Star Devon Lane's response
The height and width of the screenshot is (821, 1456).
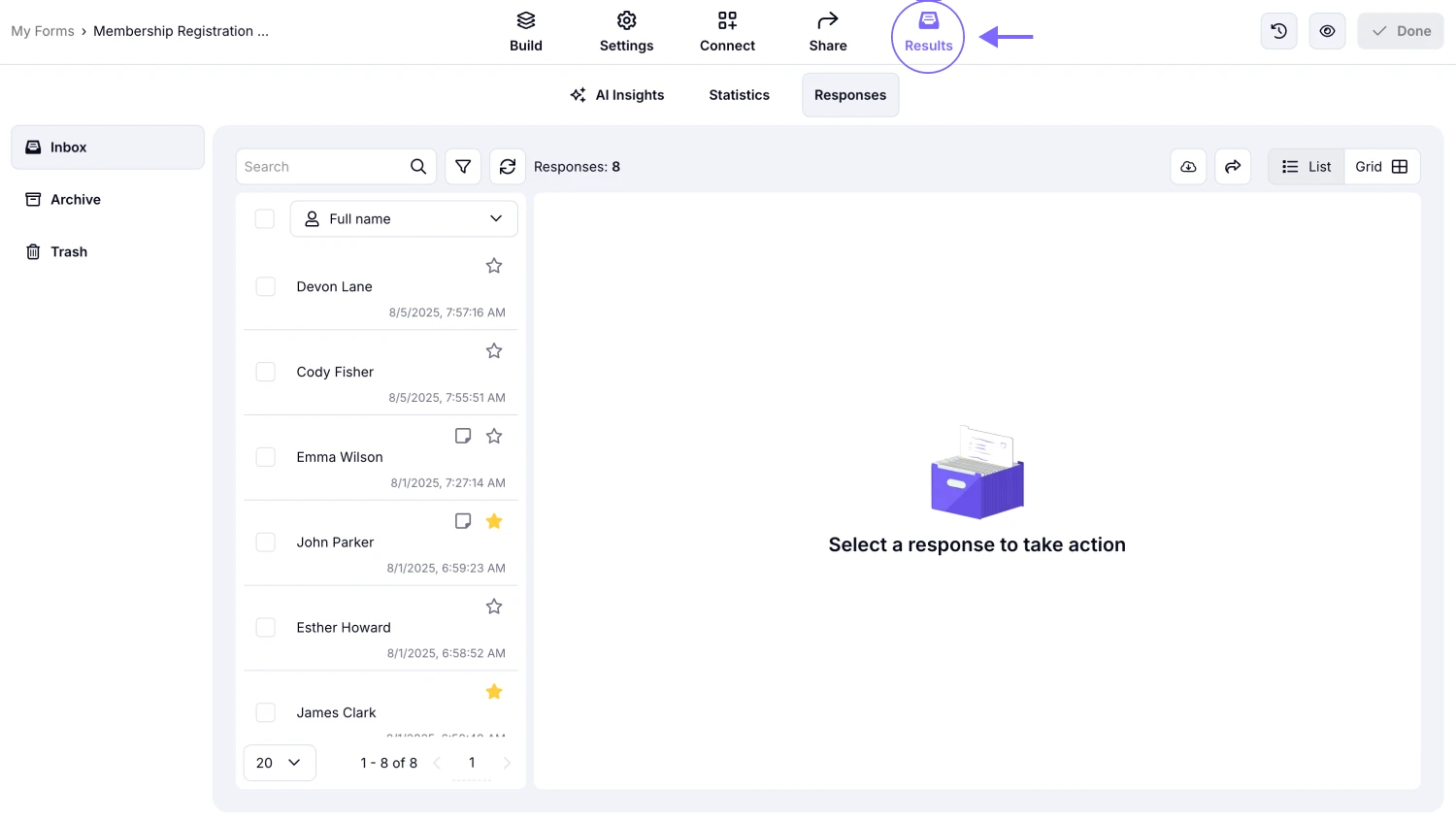(494, 265)
